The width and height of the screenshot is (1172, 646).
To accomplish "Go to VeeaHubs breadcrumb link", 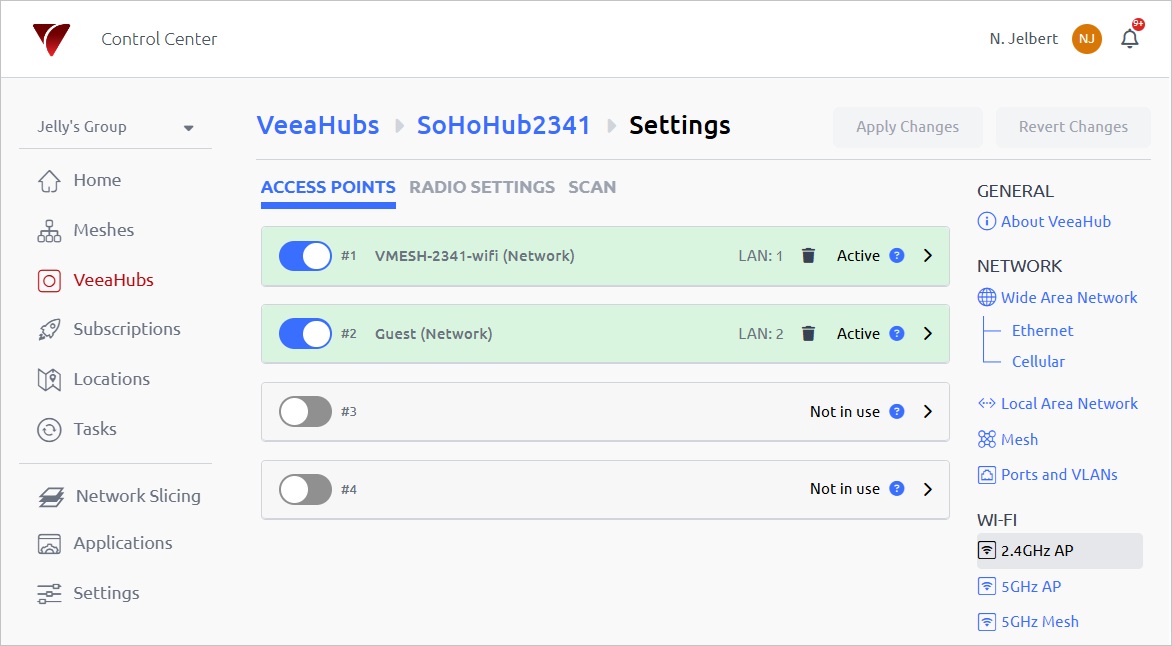I will (x=318, y=125).
